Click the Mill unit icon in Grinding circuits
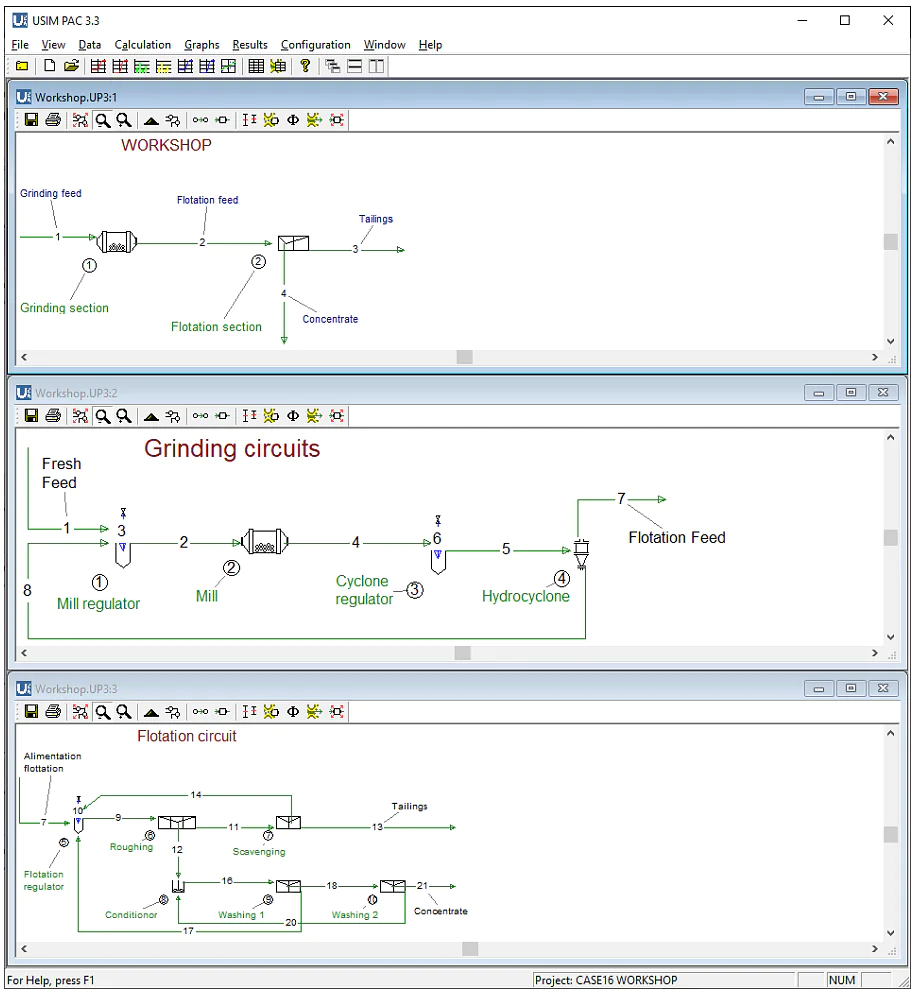919x996 pixels. coord(265,541)
